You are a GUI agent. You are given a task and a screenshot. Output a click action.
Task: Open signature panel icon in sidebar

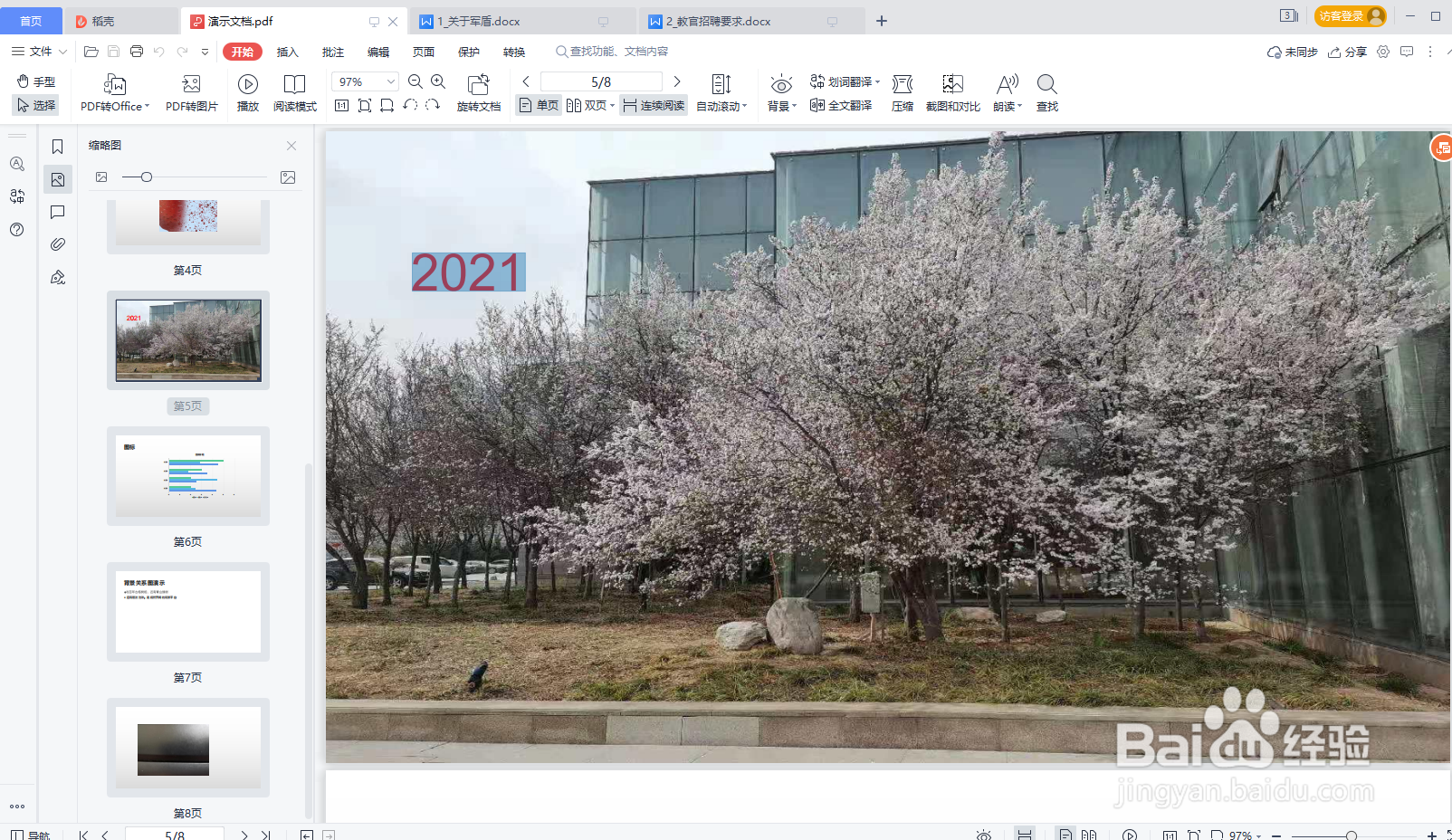click(x=57, y=277)
